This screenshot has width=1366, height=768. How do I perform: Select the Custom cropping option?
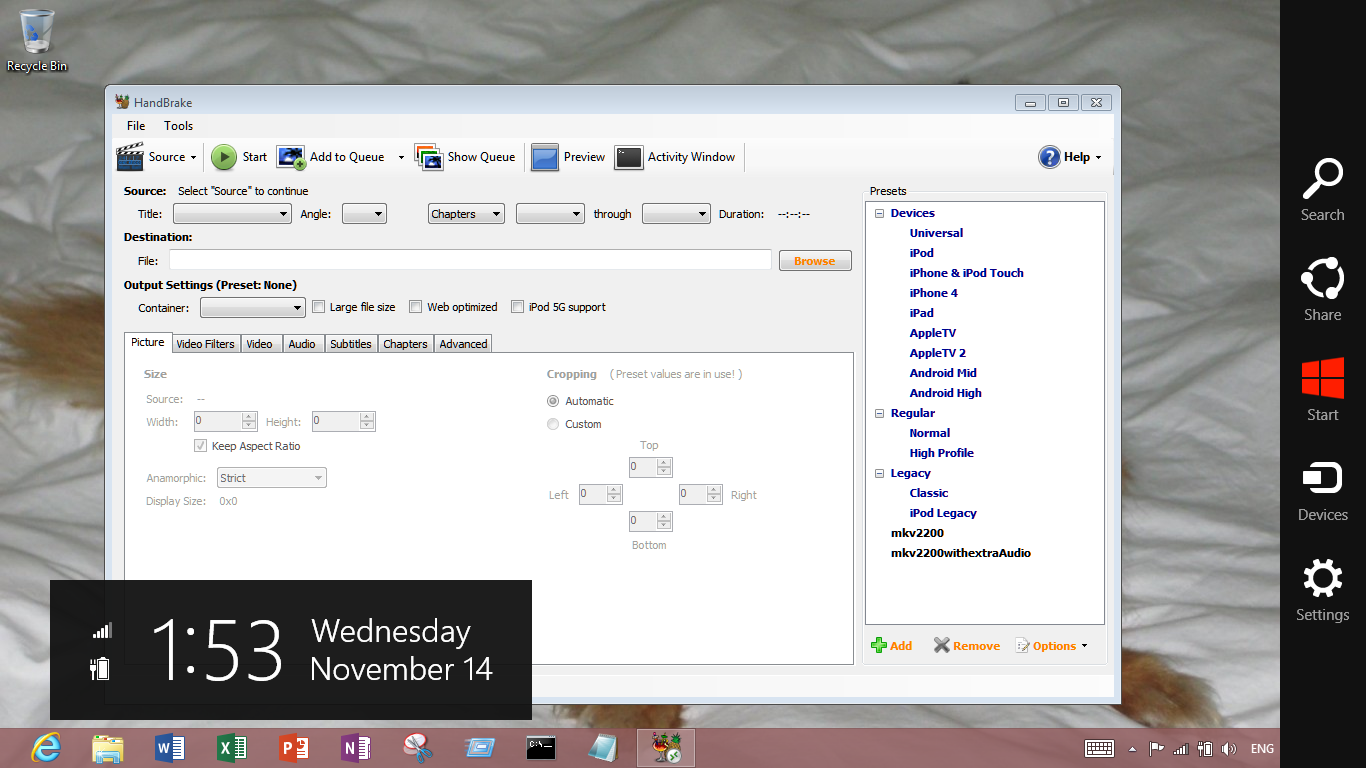click(x=553, y=423)
